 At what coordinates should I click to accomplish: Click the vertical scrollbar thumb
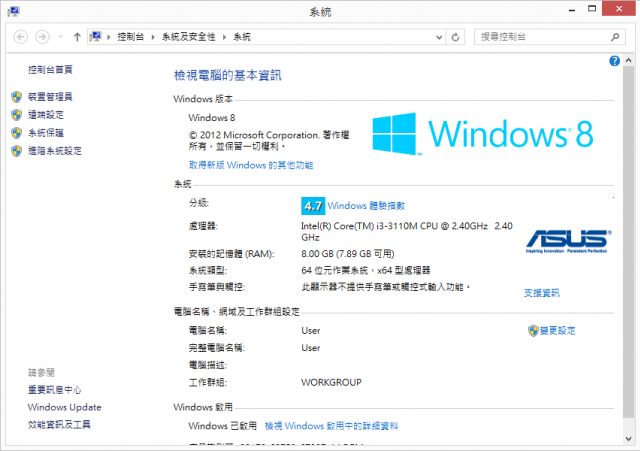click(629, 242)
